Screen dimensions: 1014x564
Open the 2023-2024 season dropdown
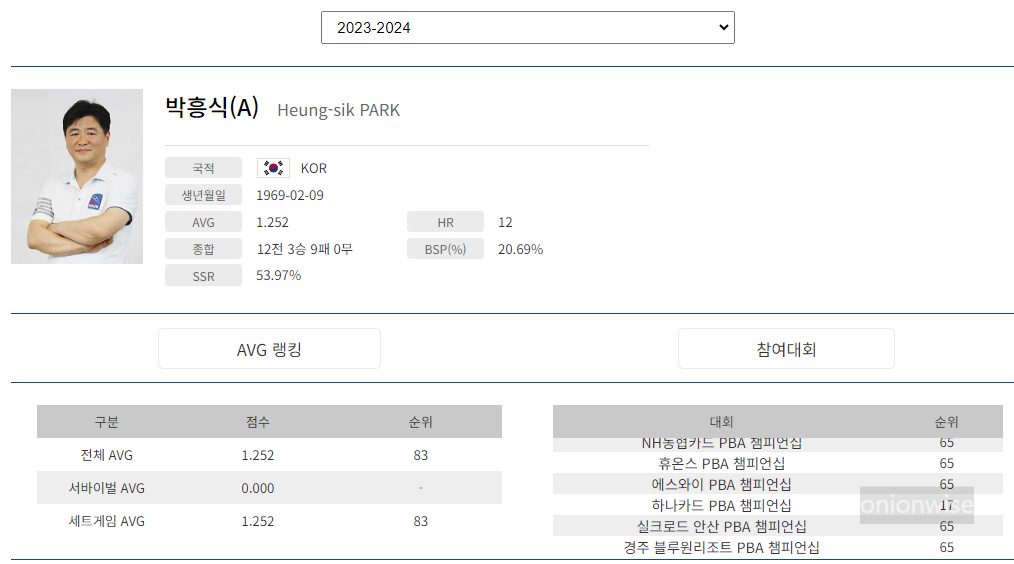point(528,28)
